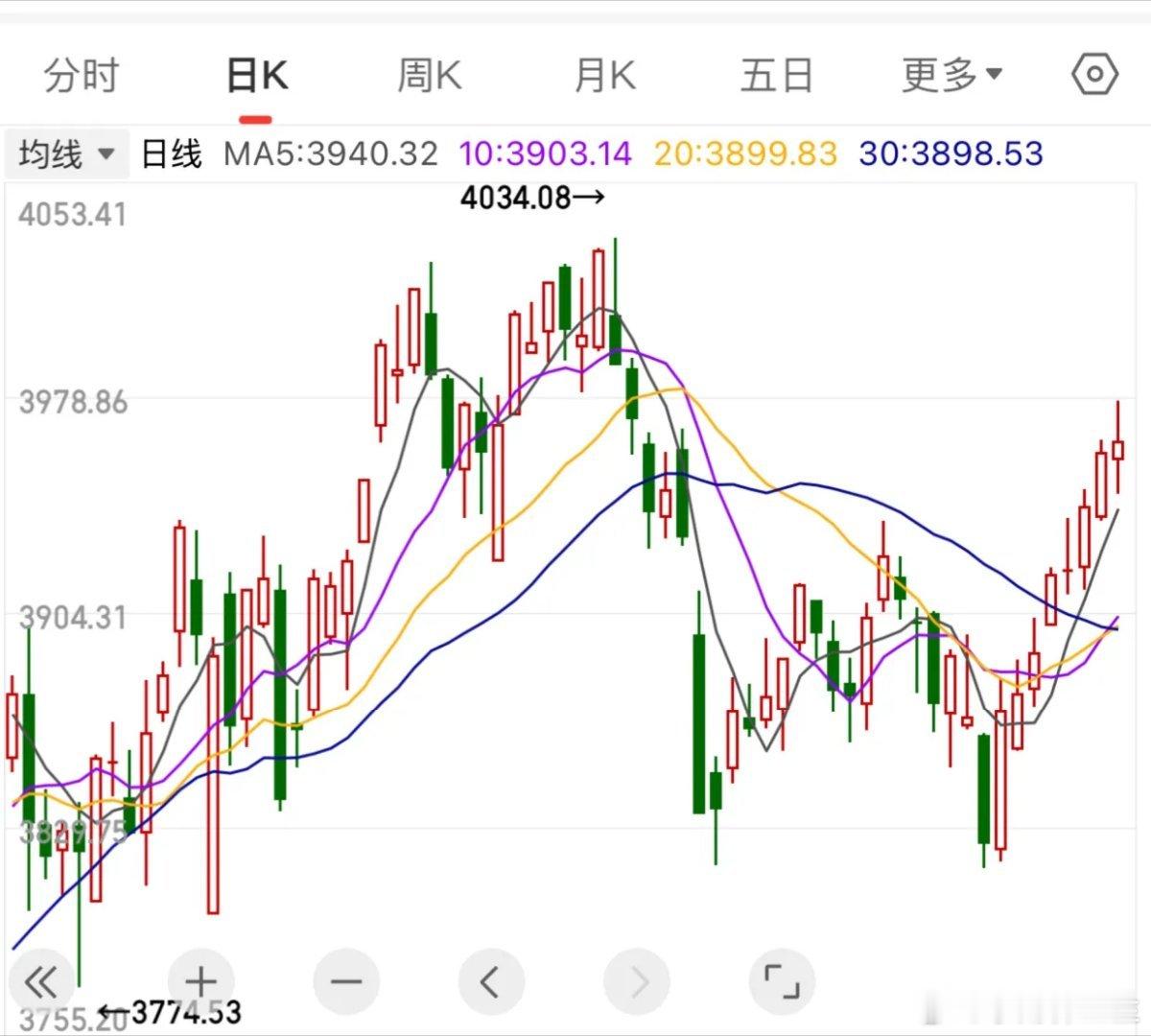Zoom in chart with plus icon
The height and width of the screenshot is (1036, 1151).
pyautogui.click(x=200, y=982)
